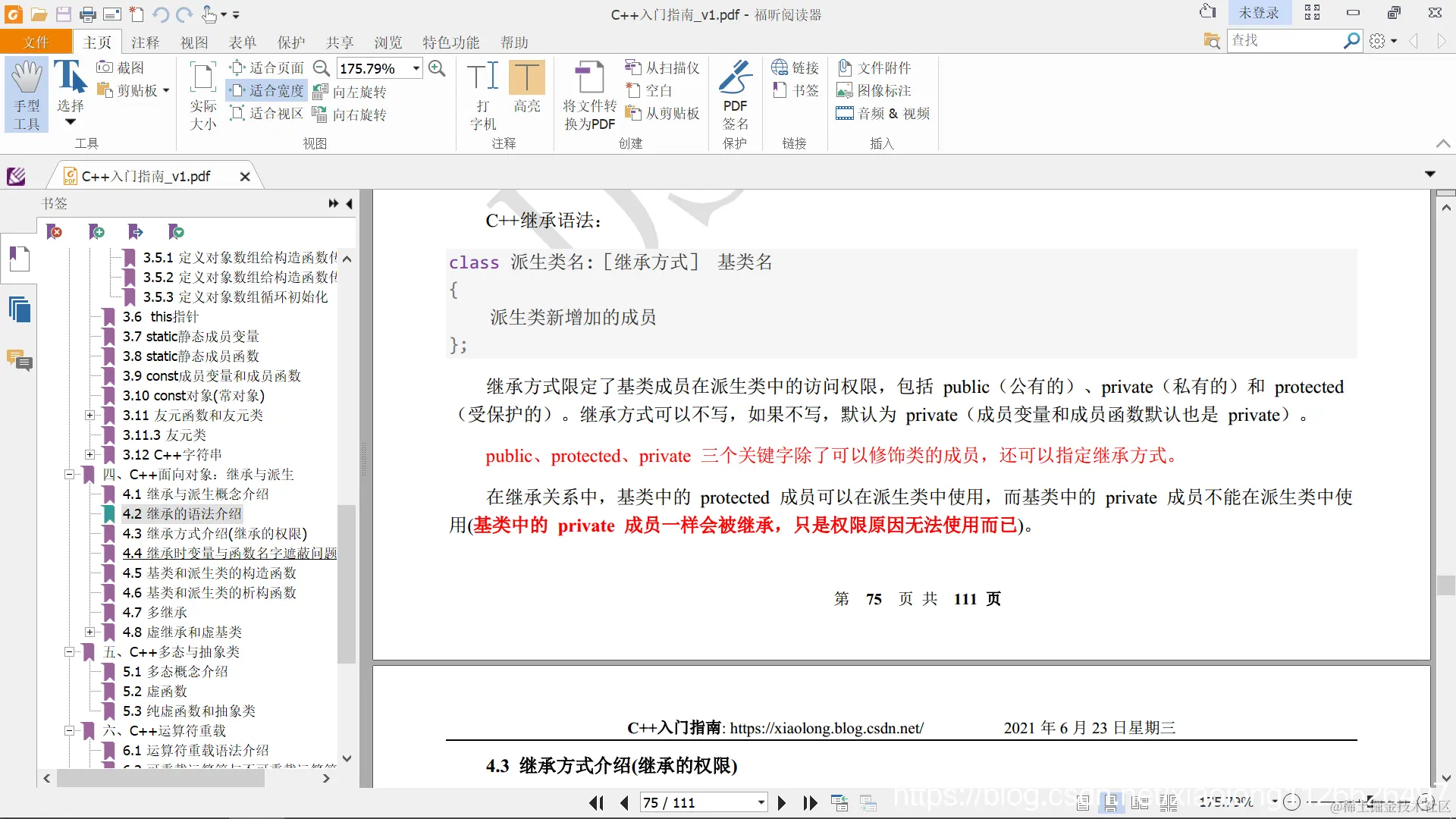Insert a Link (链接)
The width and height of the screenshot is (1456, 819).
pos(795,67)
